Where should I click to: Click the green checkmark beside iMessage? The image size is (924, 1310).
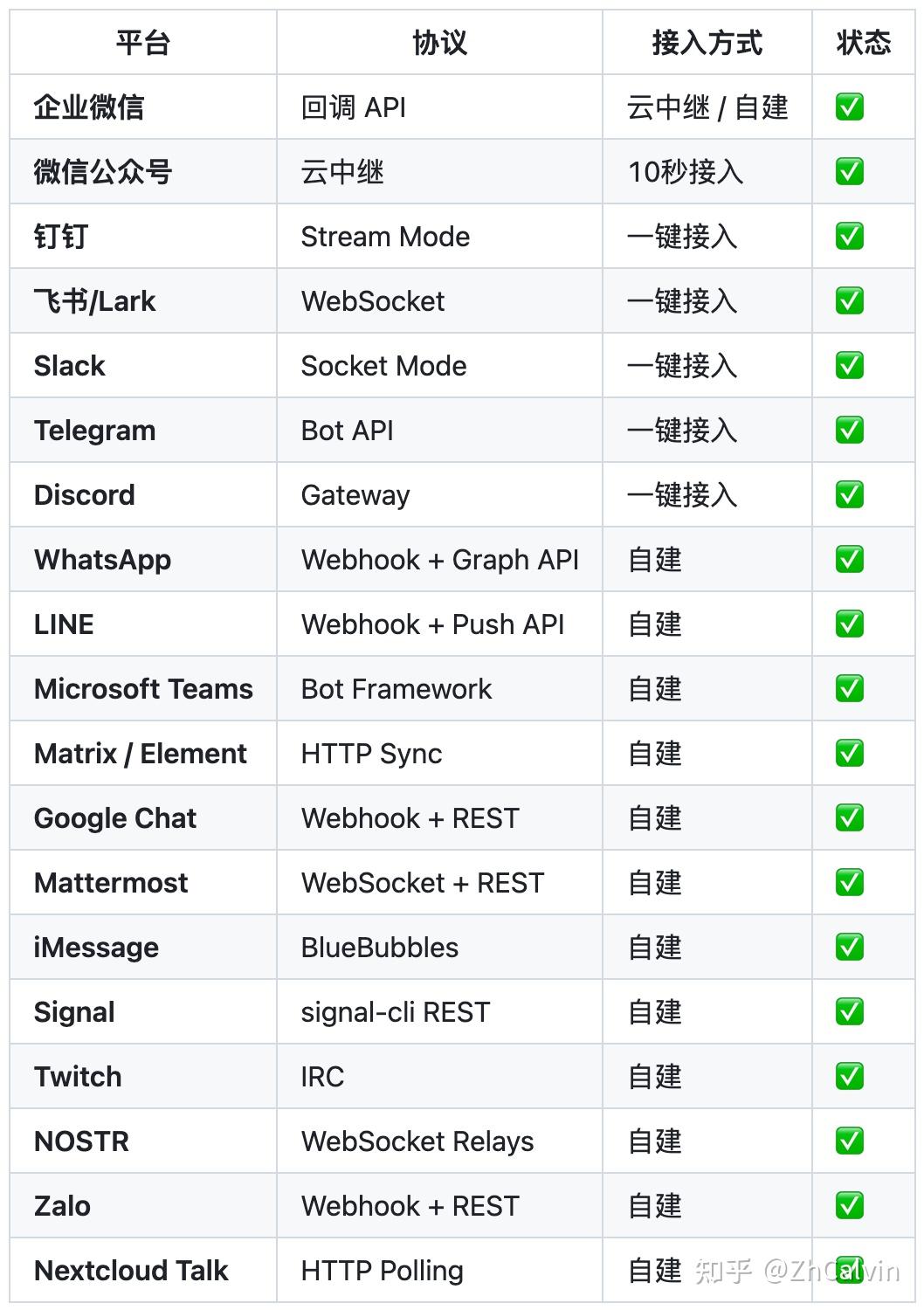click(x=849, y=948)
